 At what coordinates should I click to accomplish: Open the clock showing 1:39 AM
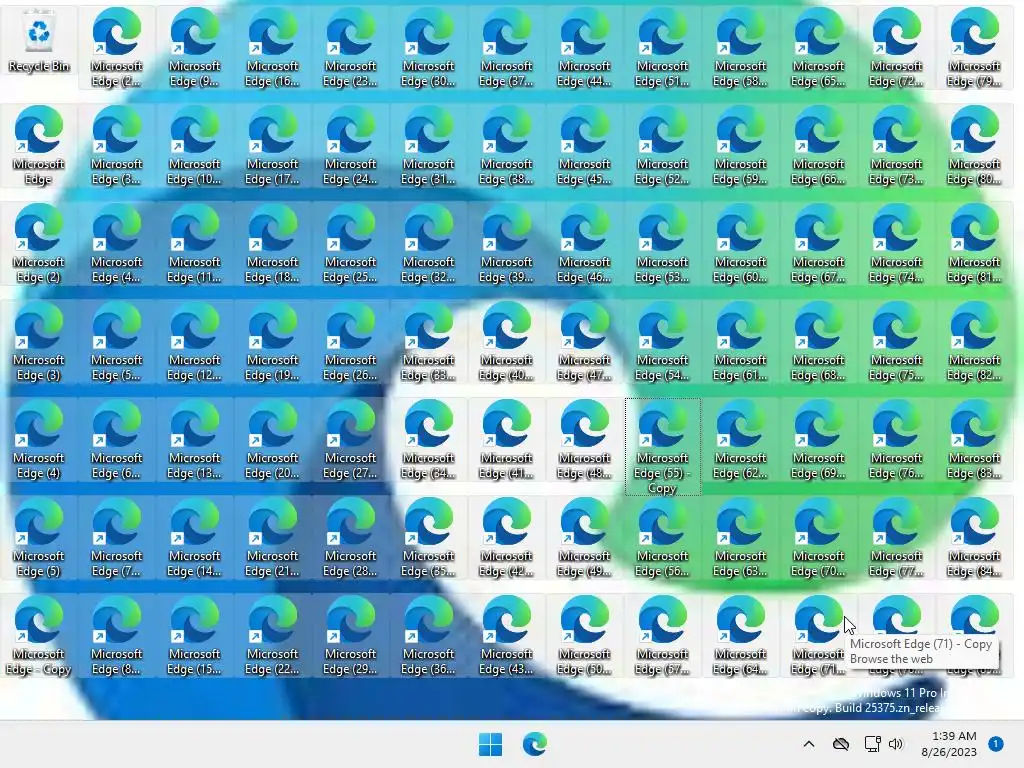(x=949, y=744)
